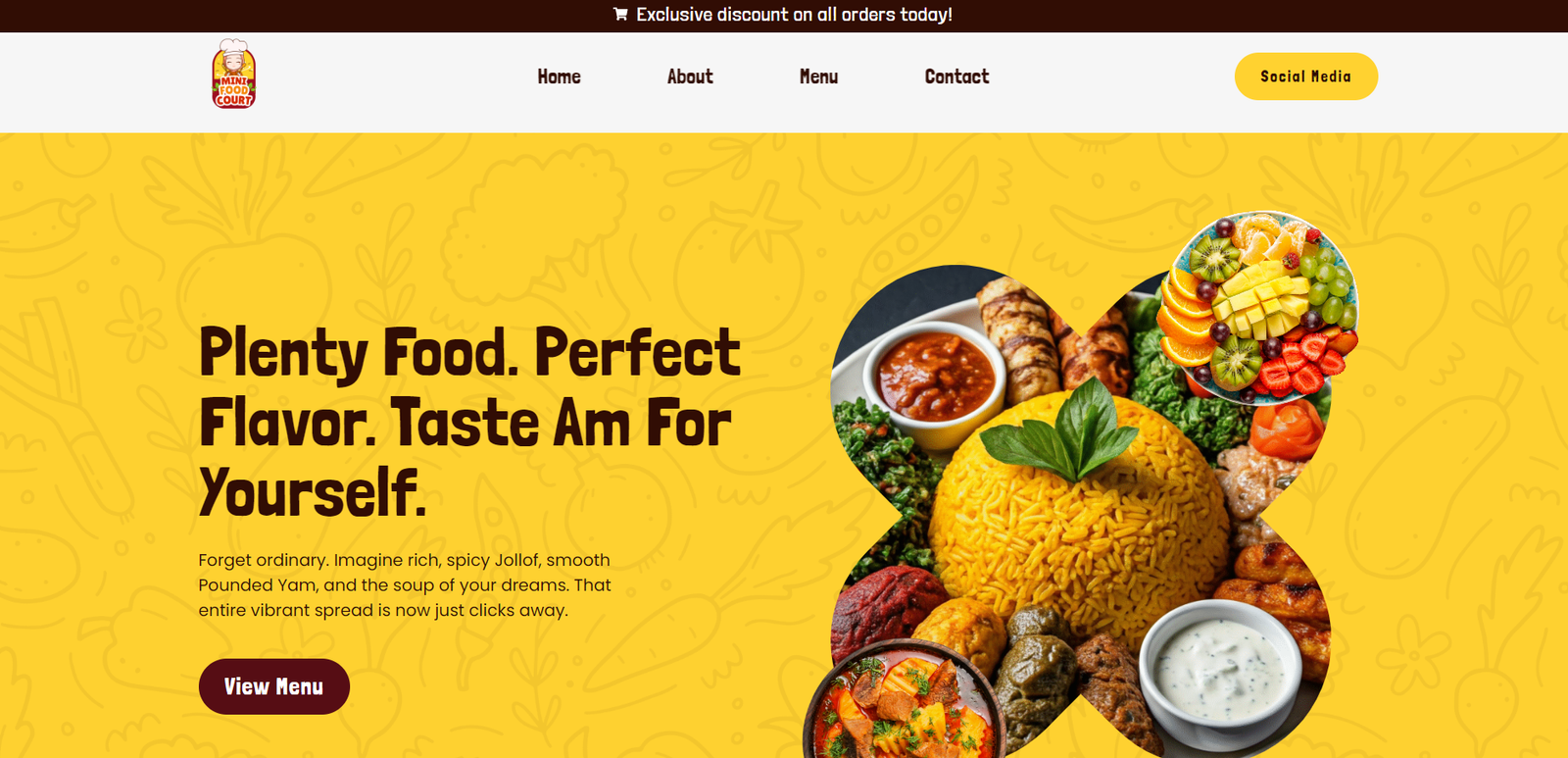Click the View Menu button

point(274,686)
